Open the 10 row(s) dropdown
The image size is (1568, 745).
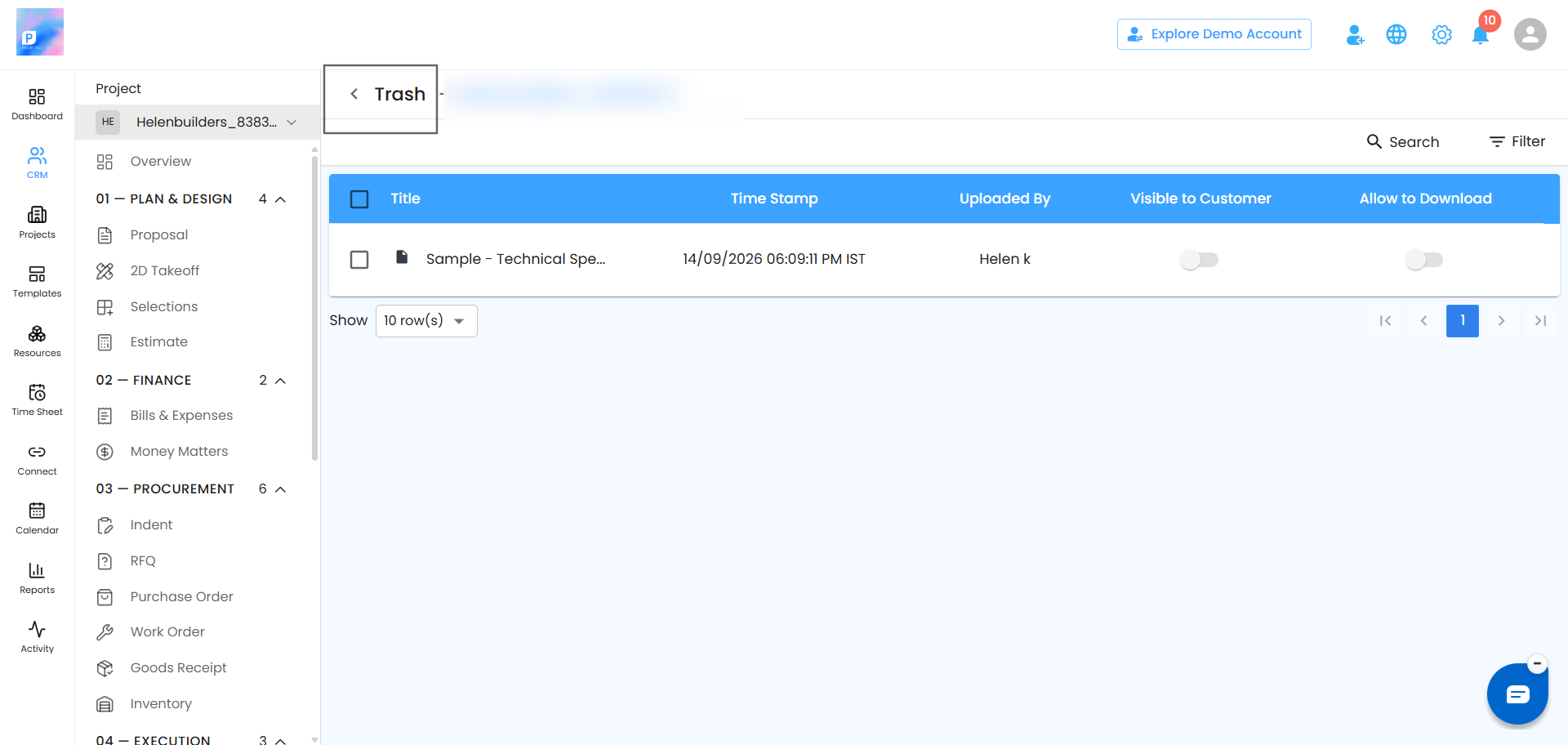click(x=426, y=321)
